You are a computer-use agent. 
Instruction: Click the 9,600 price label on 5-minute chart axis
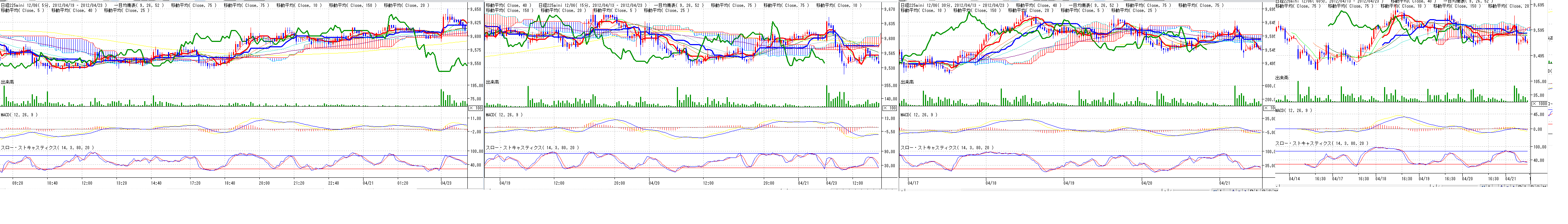475,36
